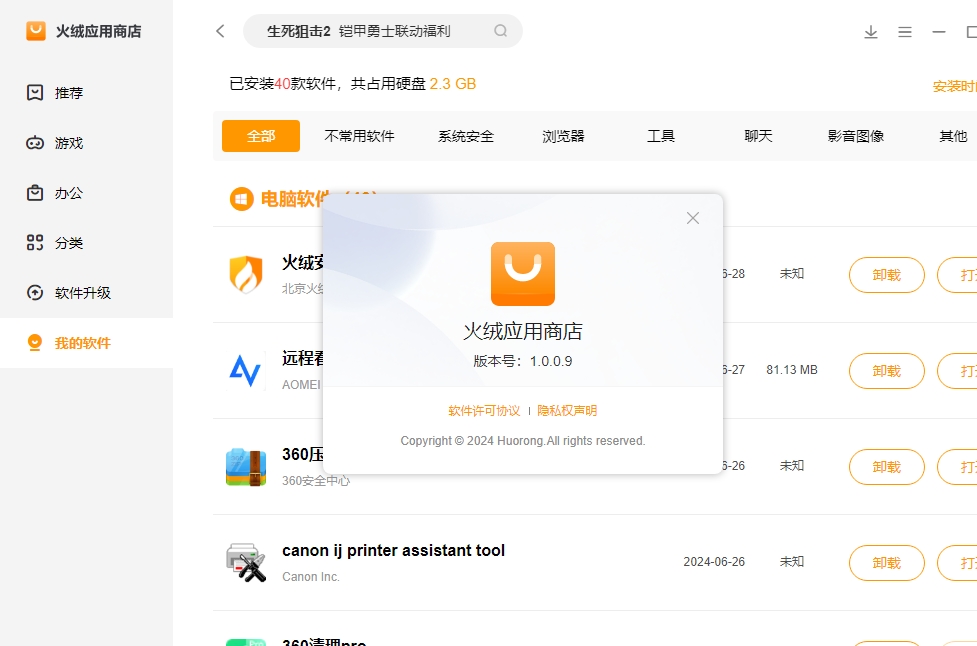Click the 360安全中心 publisher text

click(316, 481)
